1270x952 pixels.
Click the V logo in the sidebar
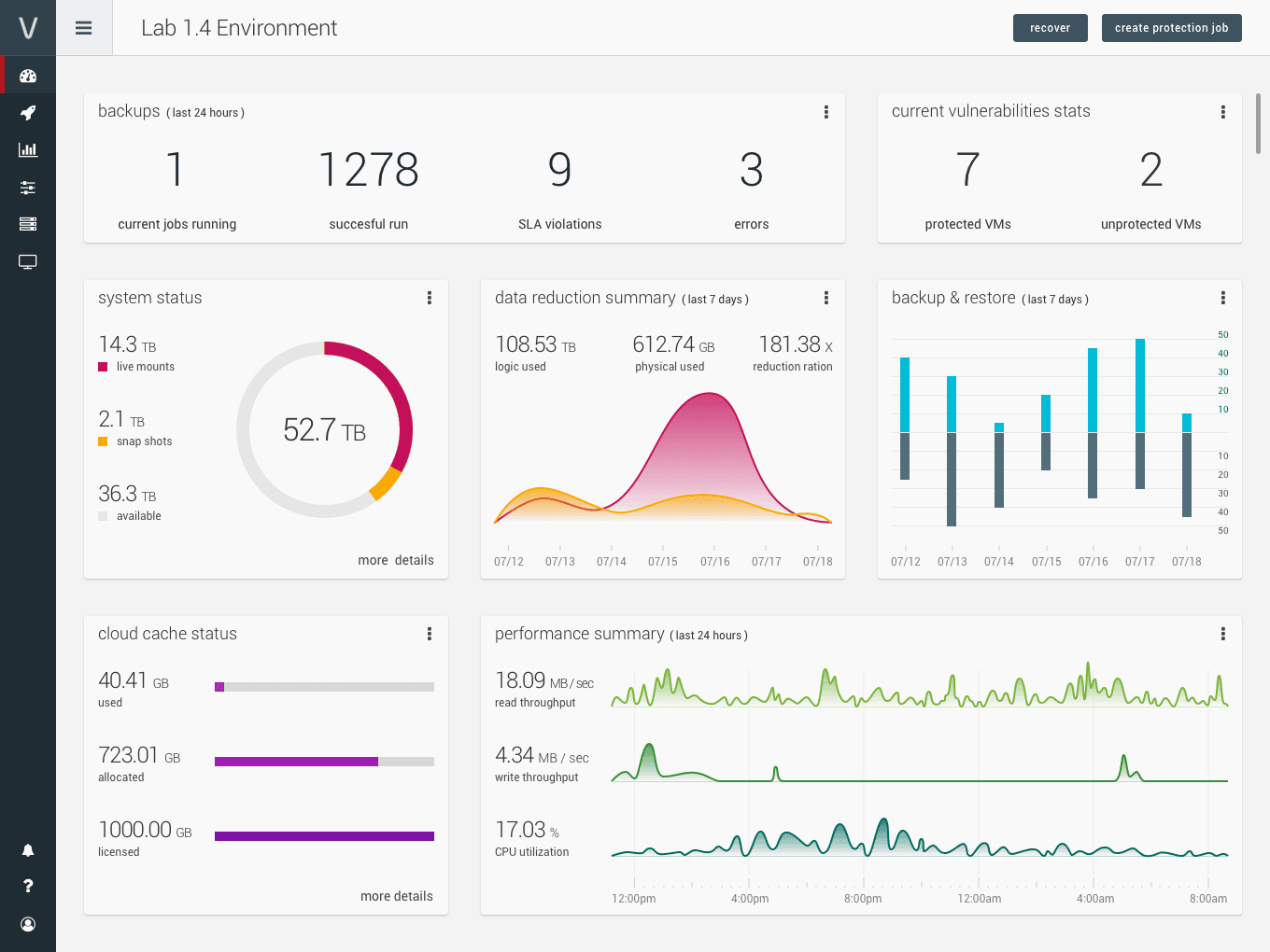coord(28,28)
